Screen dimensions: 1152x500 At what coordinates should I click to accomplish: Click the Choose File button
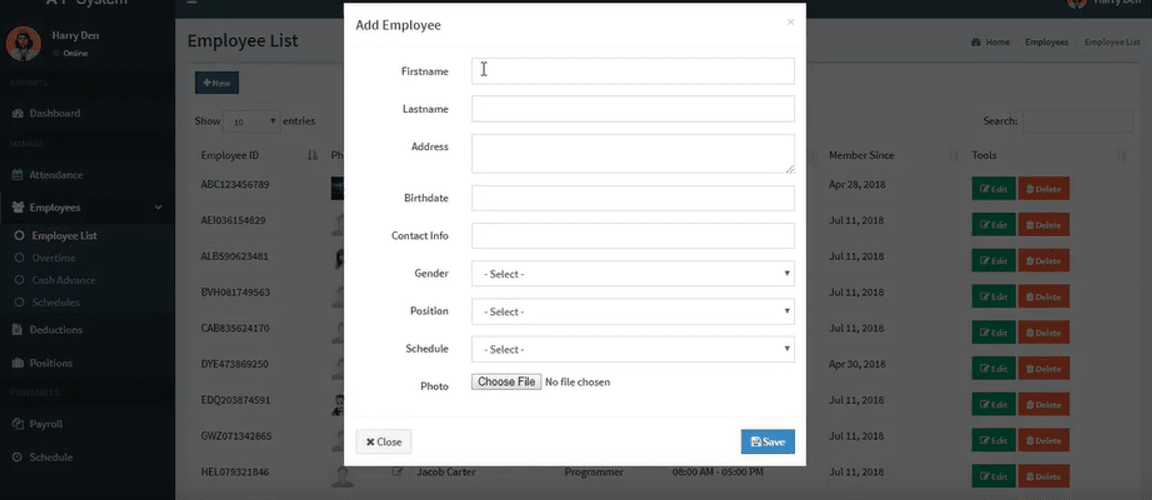tap(506, 382)
